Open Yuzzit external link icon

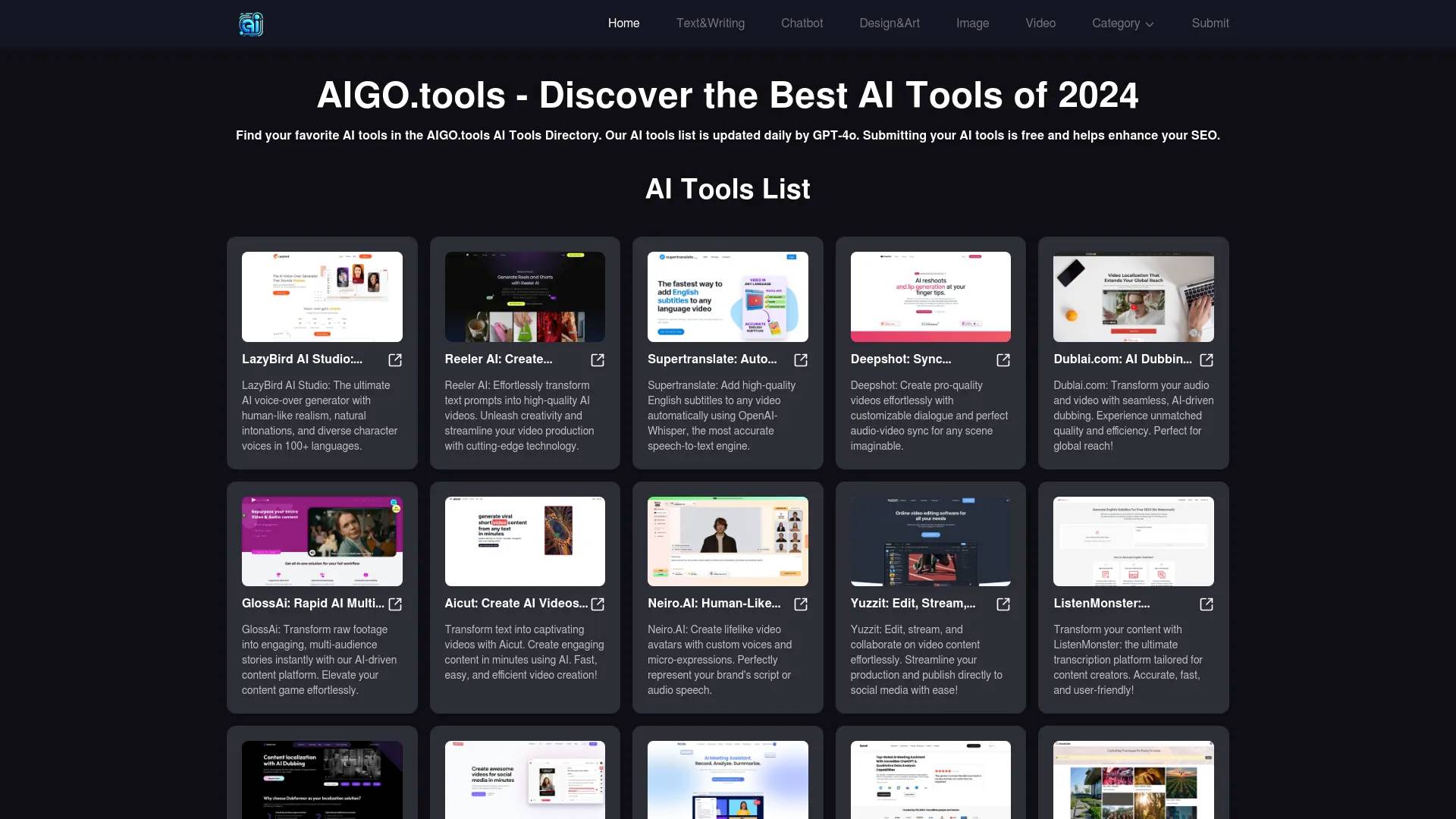pos(1003,604)
